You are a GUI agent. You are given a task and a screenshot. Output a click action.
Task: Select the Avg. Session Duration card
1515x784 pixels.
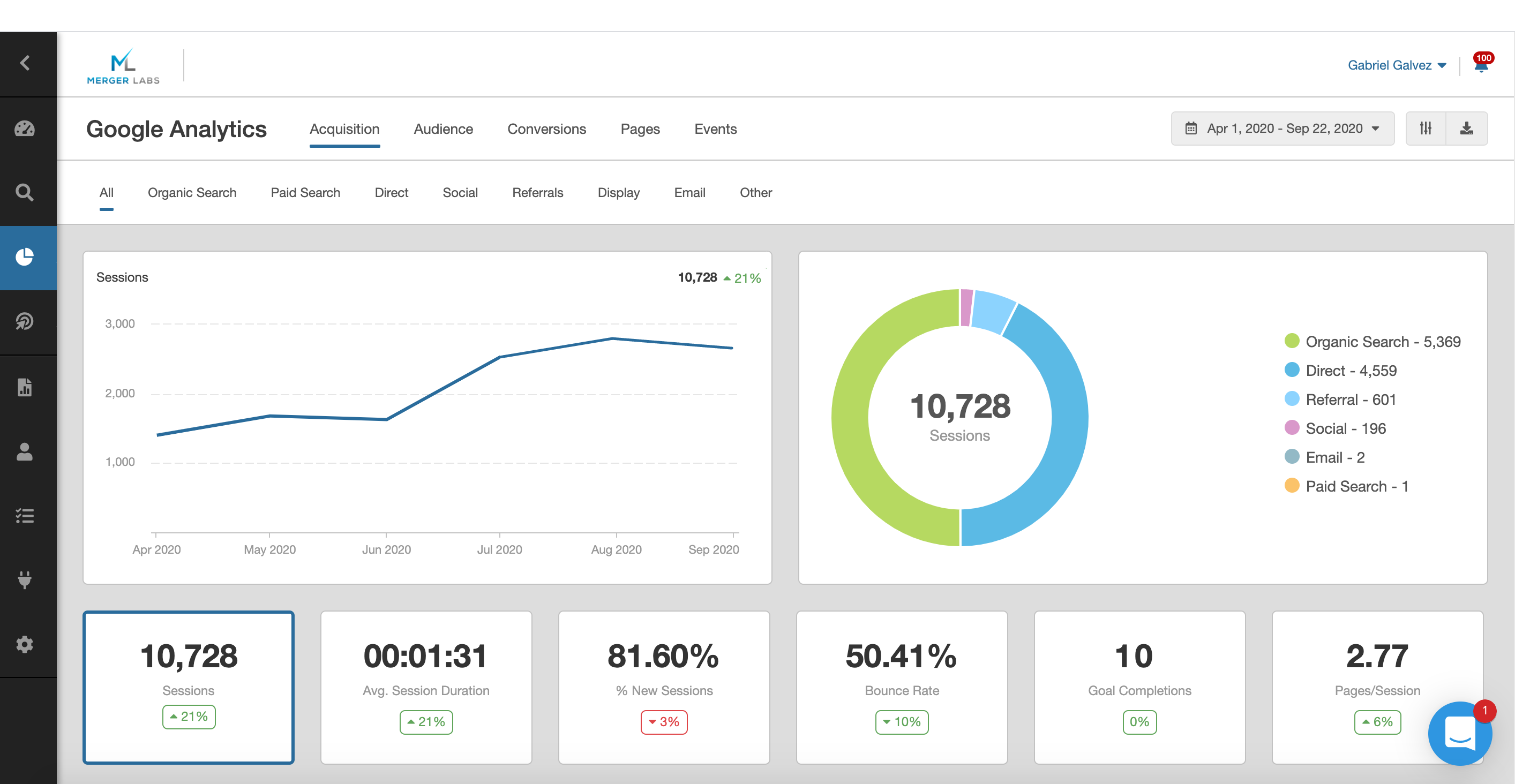click(x=426, y=687)
